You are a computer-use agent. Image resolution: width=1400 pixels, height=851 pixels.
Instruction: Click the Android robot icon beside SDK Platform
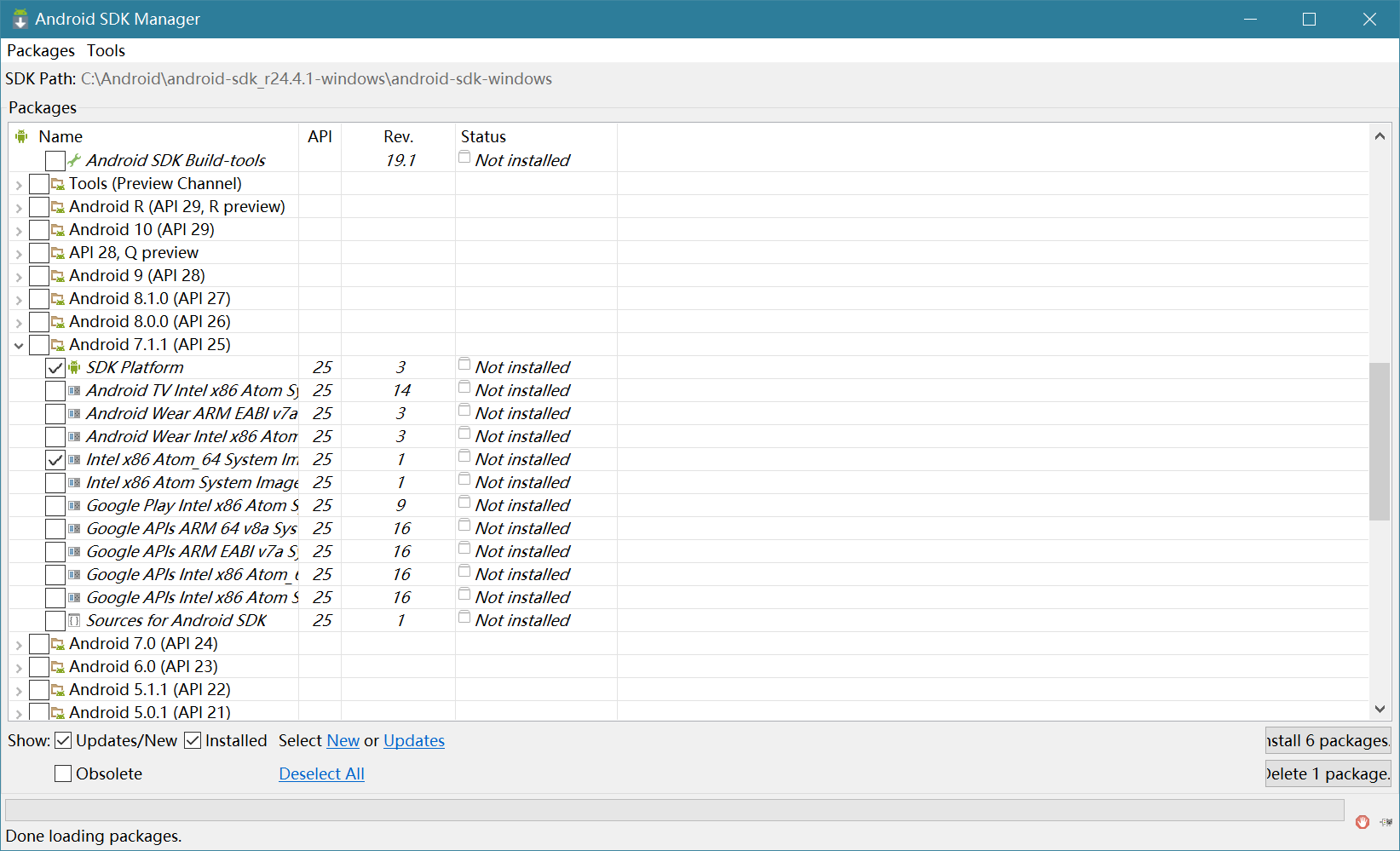tap(74, 367)
